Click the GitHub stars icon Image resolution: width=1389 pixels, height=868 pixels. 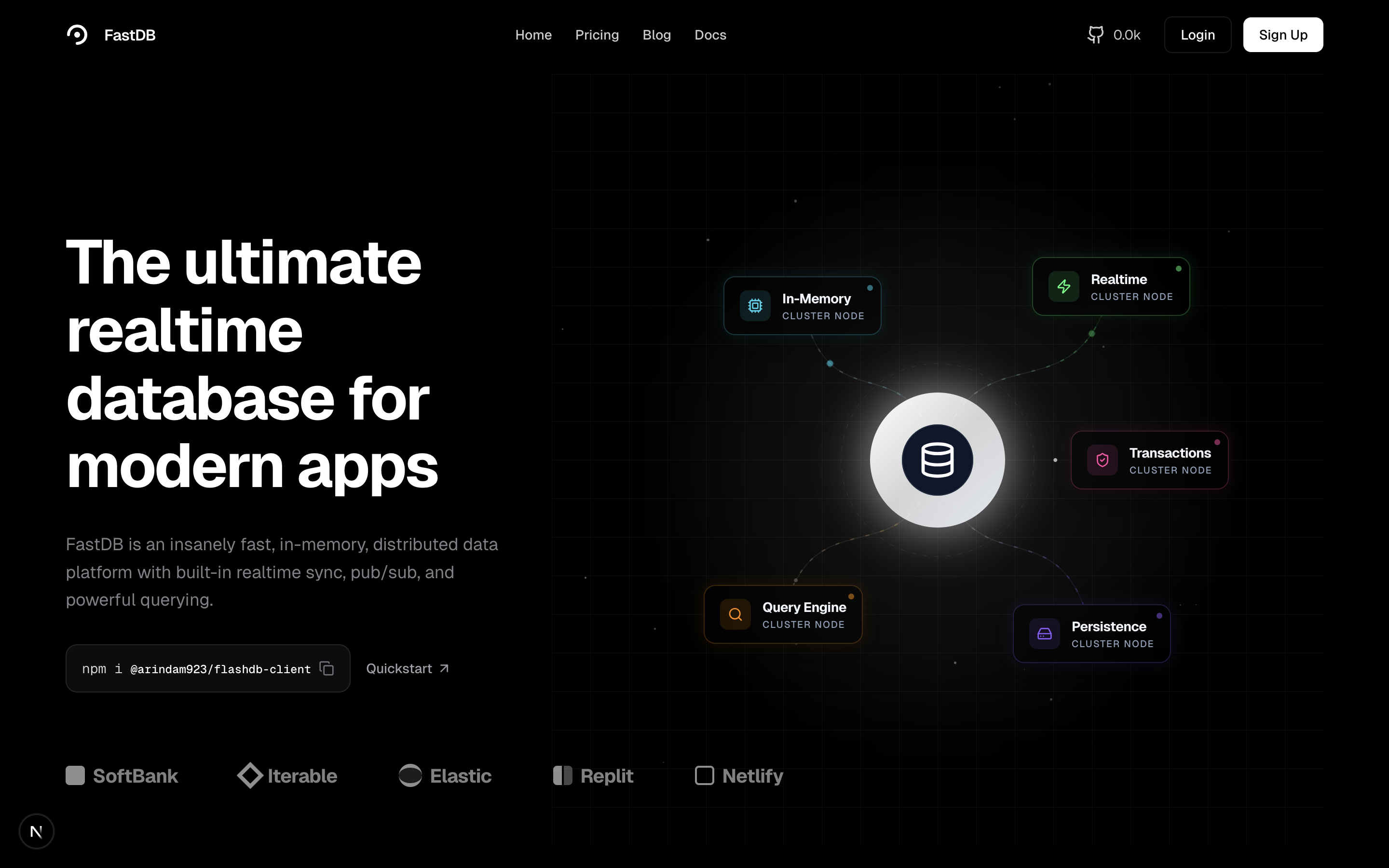click(1096, 34)
